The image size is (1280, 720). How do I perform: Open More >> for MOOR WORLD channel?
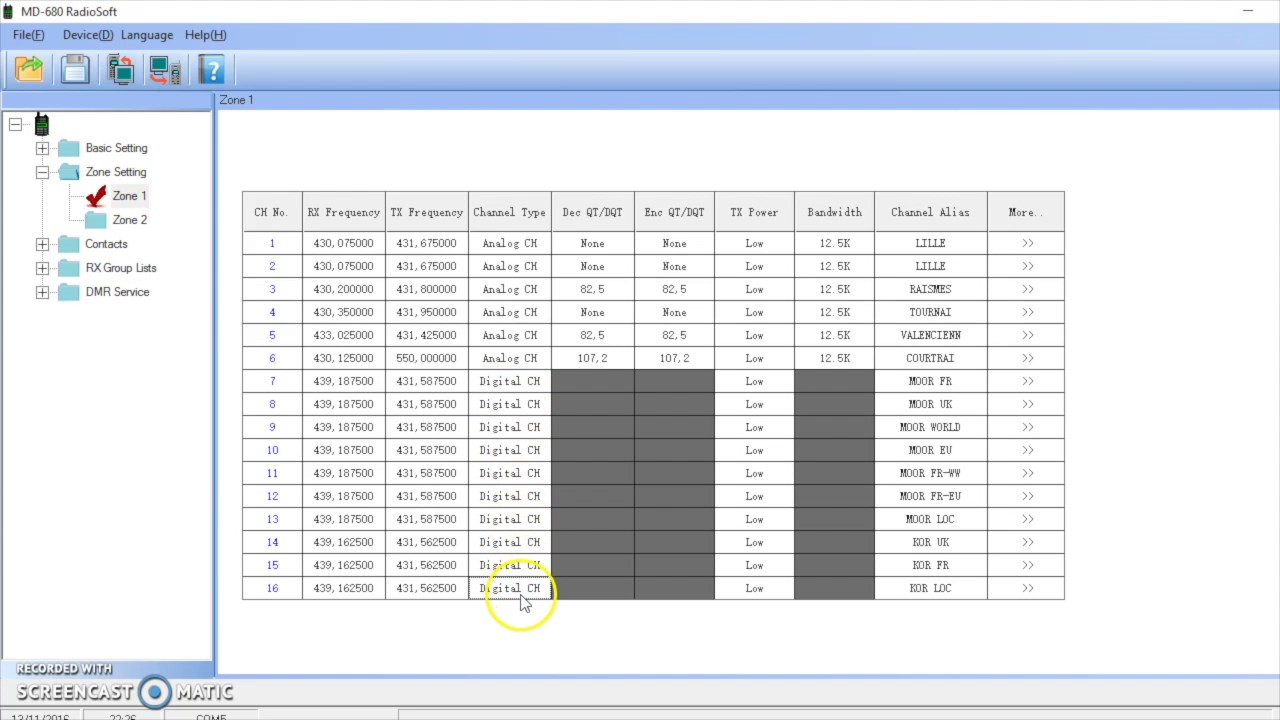coord(1026,427)
